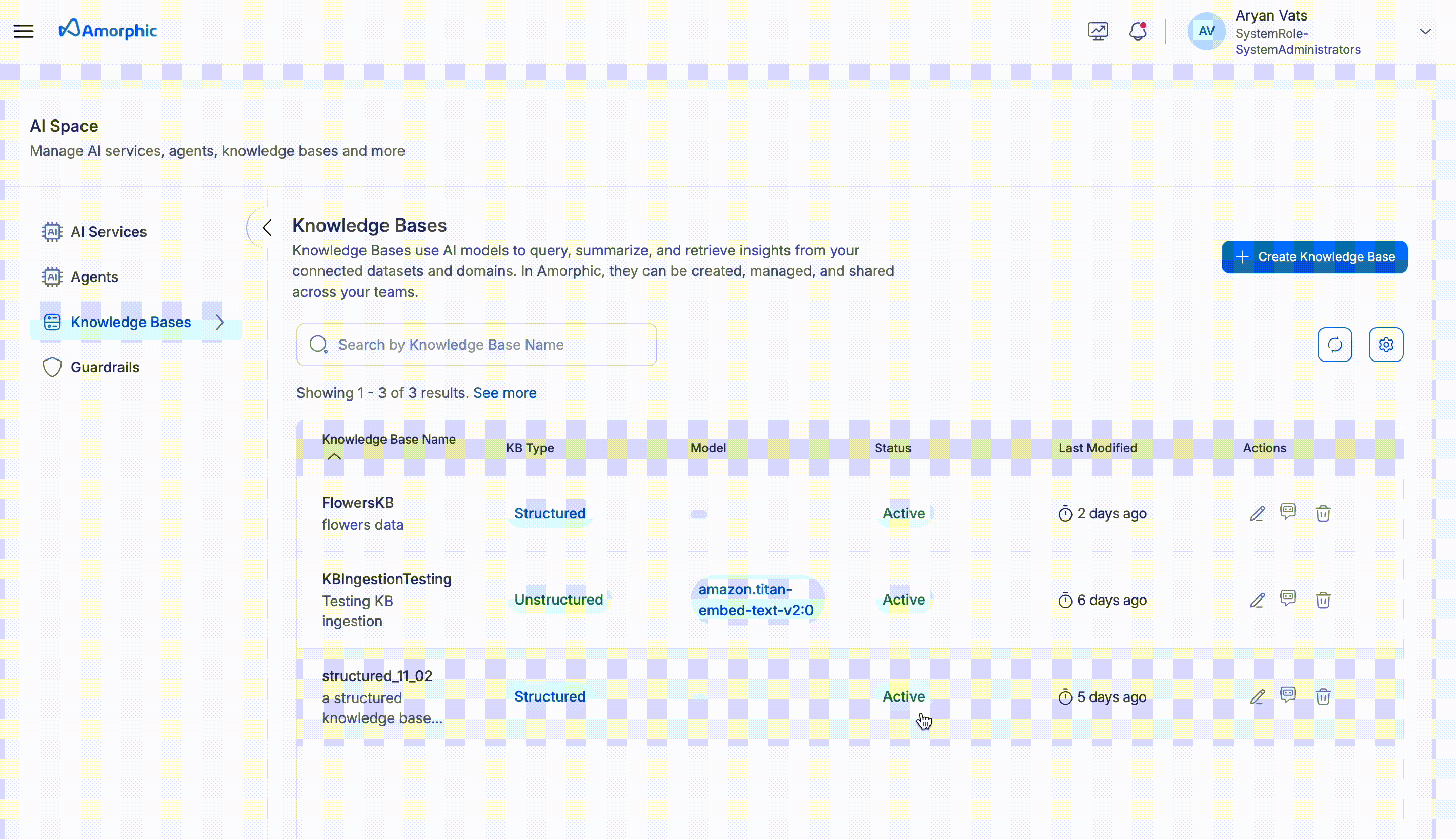Click Create Knowledge Base
This screenshot has height=839, width=1456.
[x=1314, y=256]
